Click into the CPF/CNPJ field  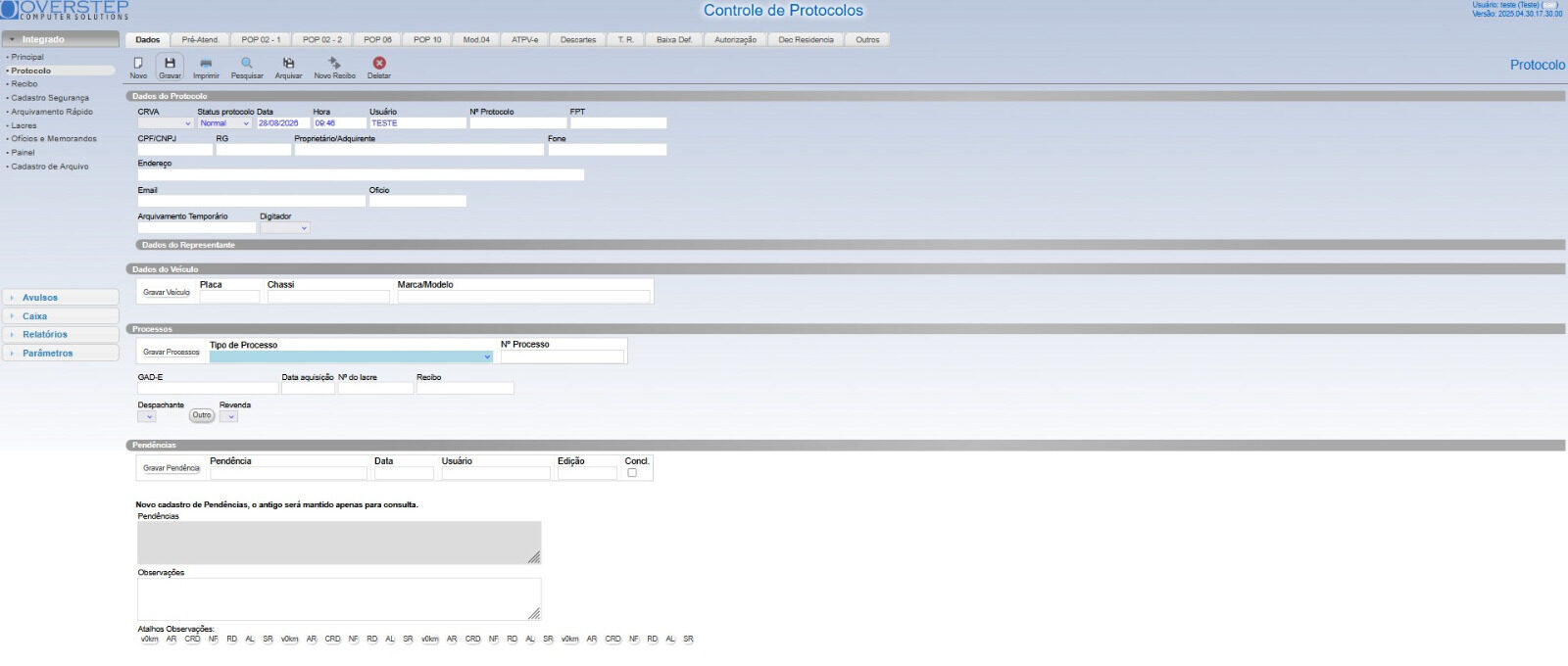click(174, 150)
